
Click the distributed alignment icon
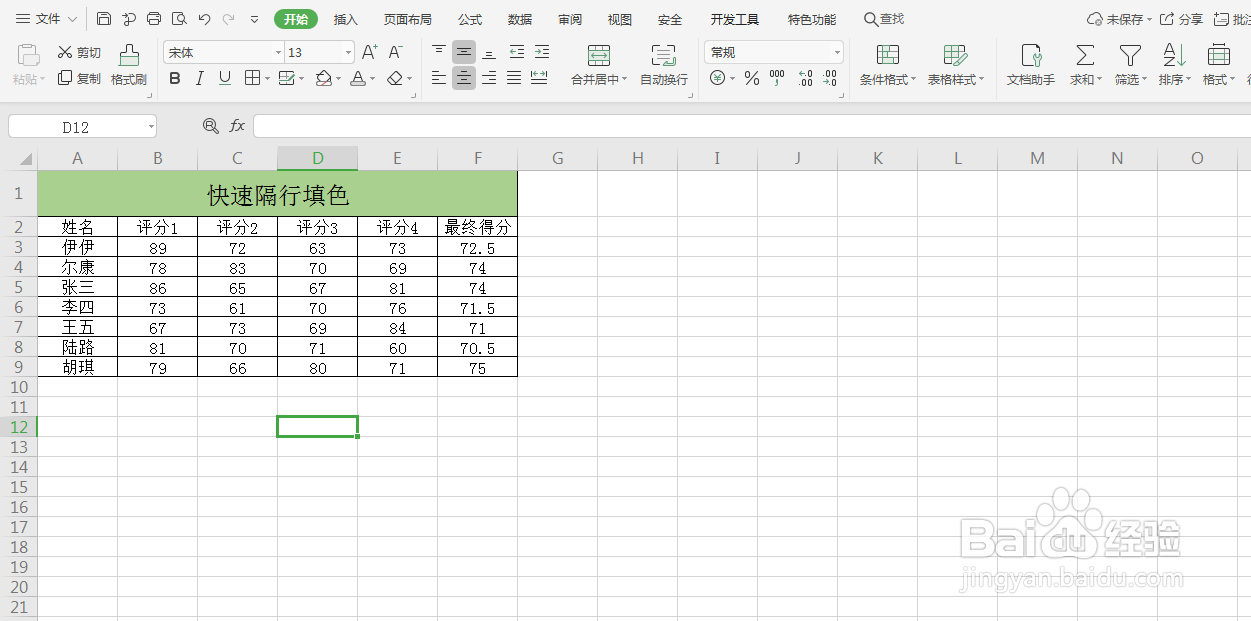pos(539,78)
